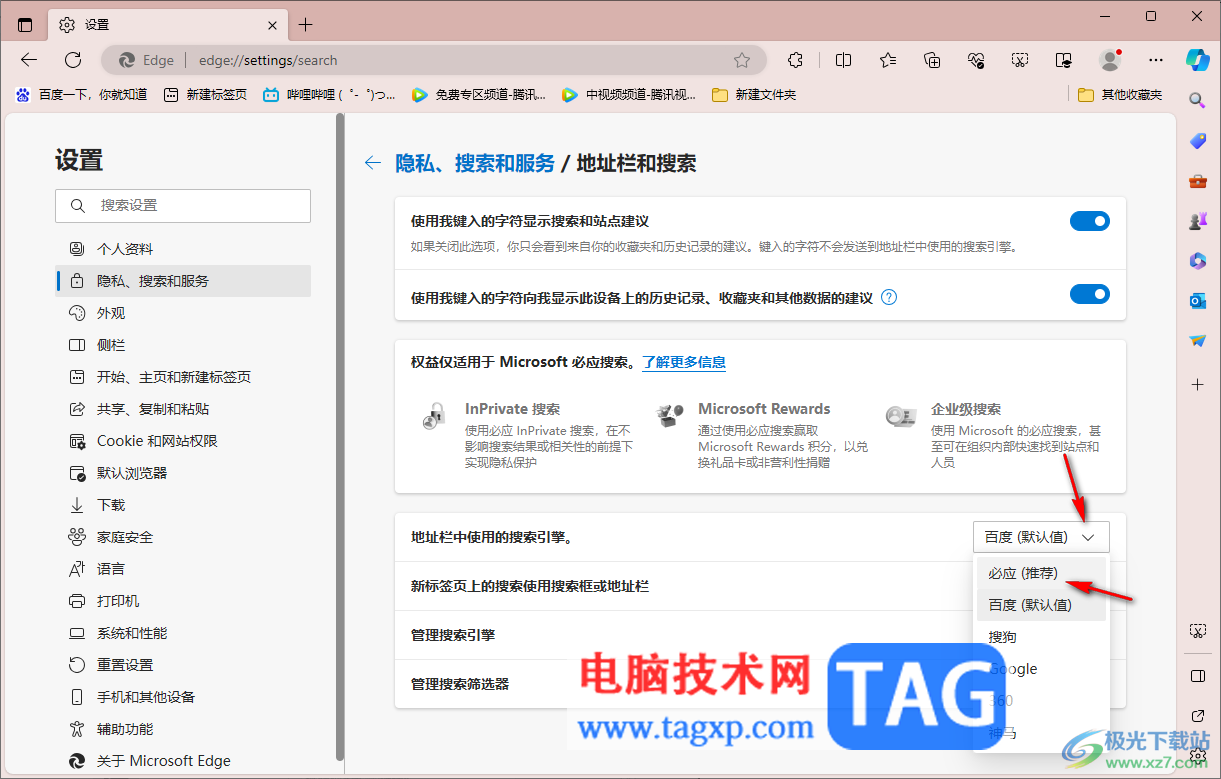Close the 设置 tab
1221x779 pixels.
pos(273,24)
